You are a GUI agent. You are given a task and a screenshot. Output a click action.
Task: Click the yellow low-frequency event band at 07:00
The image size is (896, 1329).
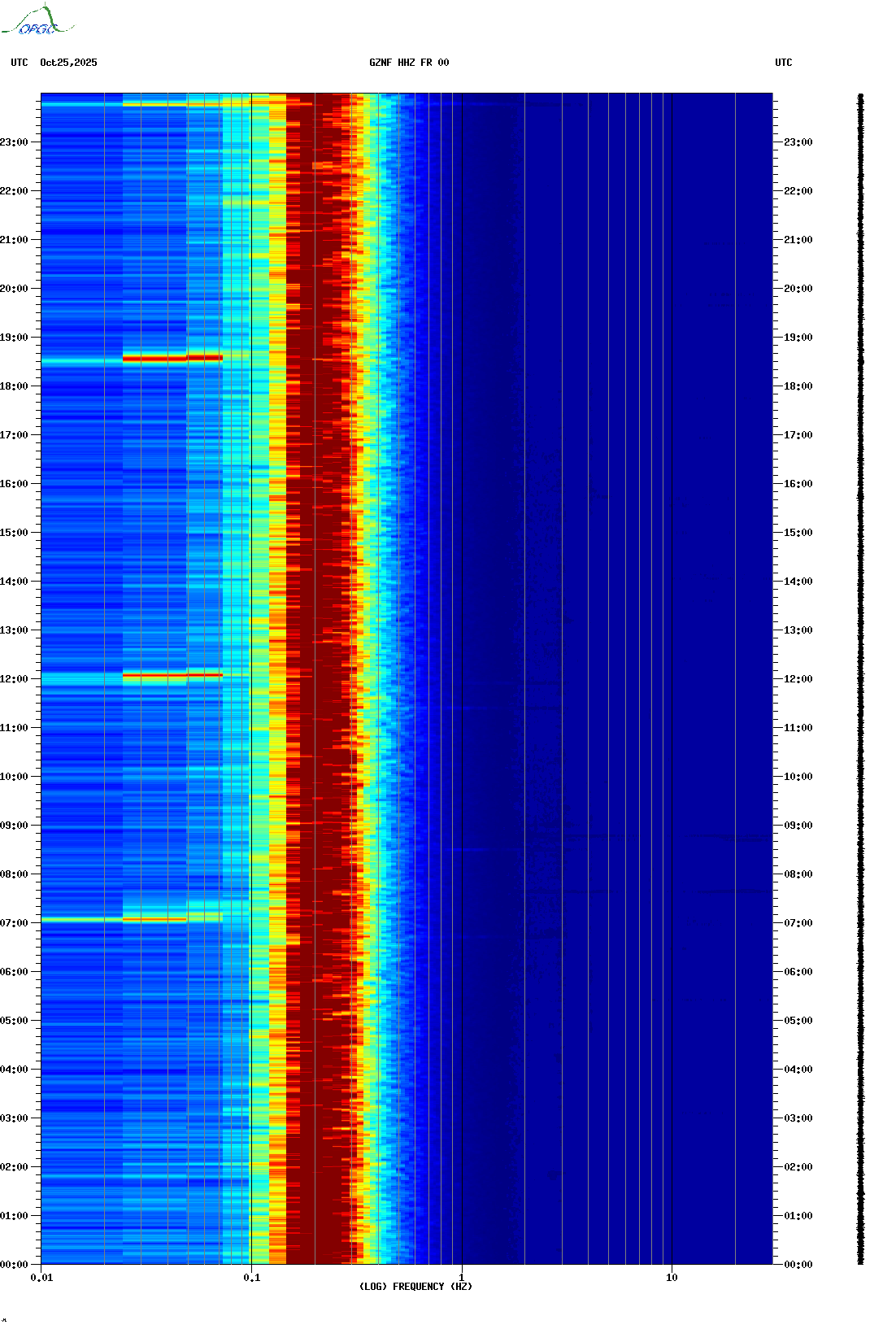154,920
